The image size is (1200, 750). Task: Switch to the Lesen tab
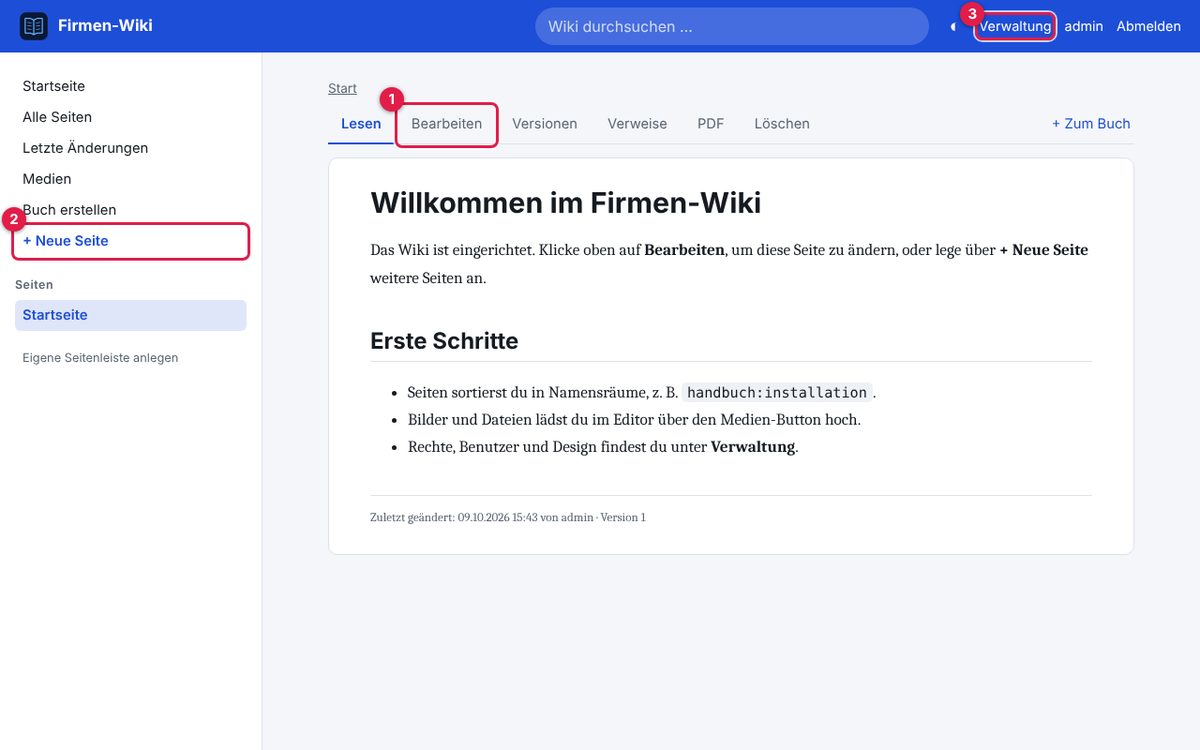(x=361, y=124)
